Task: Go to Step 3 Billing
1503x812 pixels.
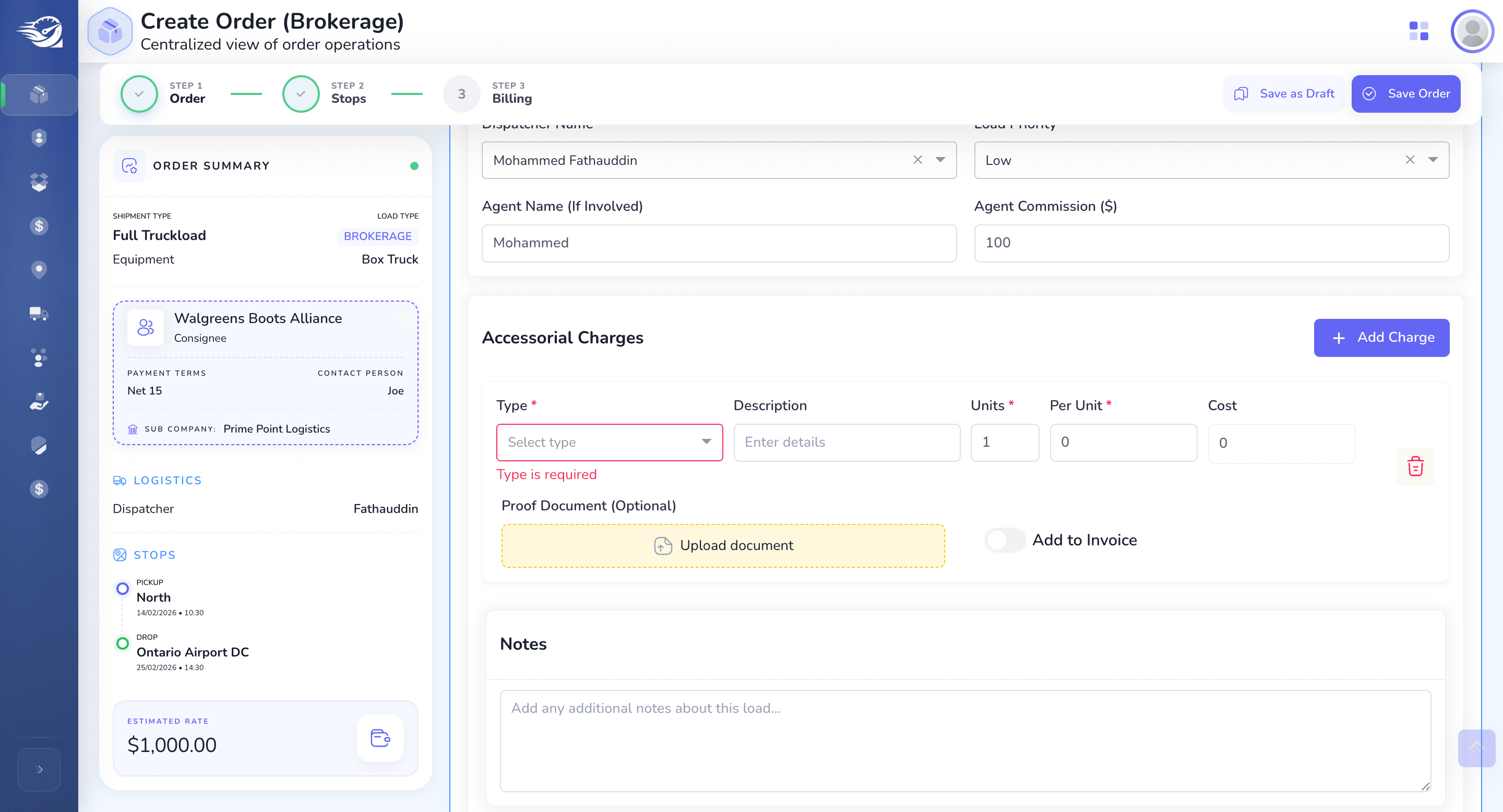Action: click(488, 93)
